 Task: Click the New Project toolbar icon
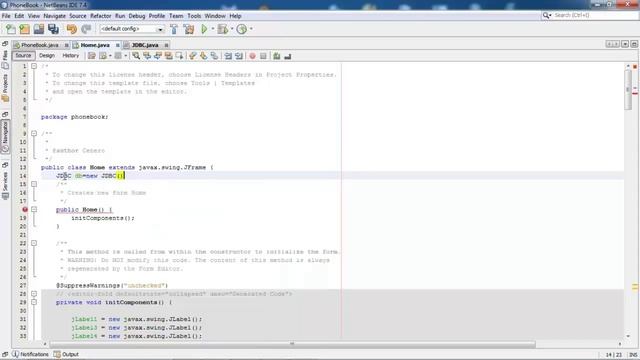(x=24, y=29)
